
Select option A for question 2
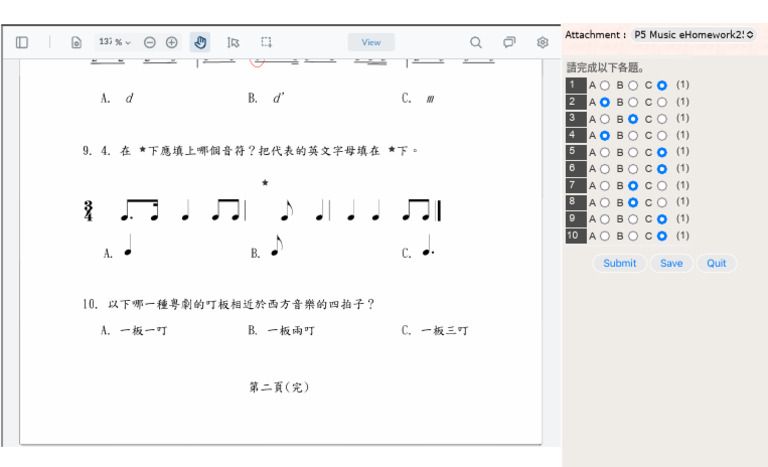point(605,102)
